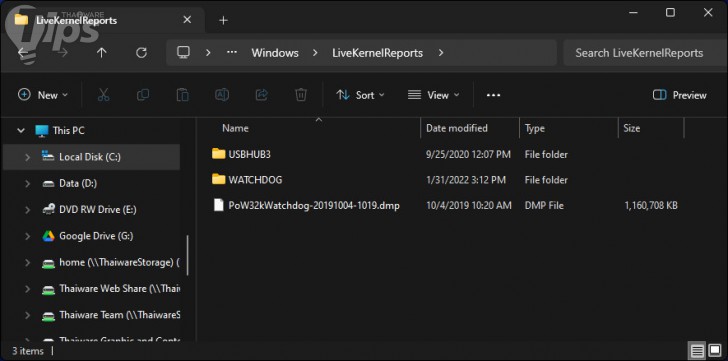The width and height of the screenshot is (728, 361).
Task: Select This PC in navigation pane
Action: [x=69, y=131]
